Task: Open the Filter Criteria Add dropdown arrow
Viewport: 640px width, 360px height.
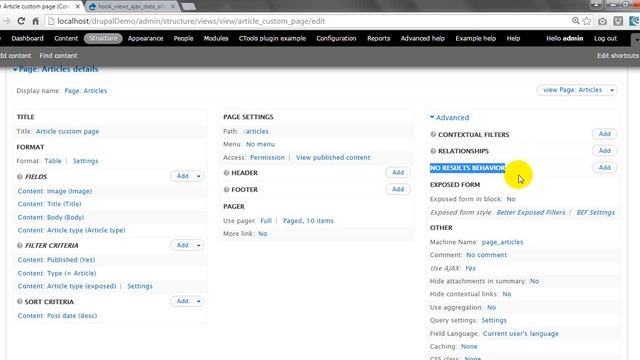Action: (x=199, y=245)
